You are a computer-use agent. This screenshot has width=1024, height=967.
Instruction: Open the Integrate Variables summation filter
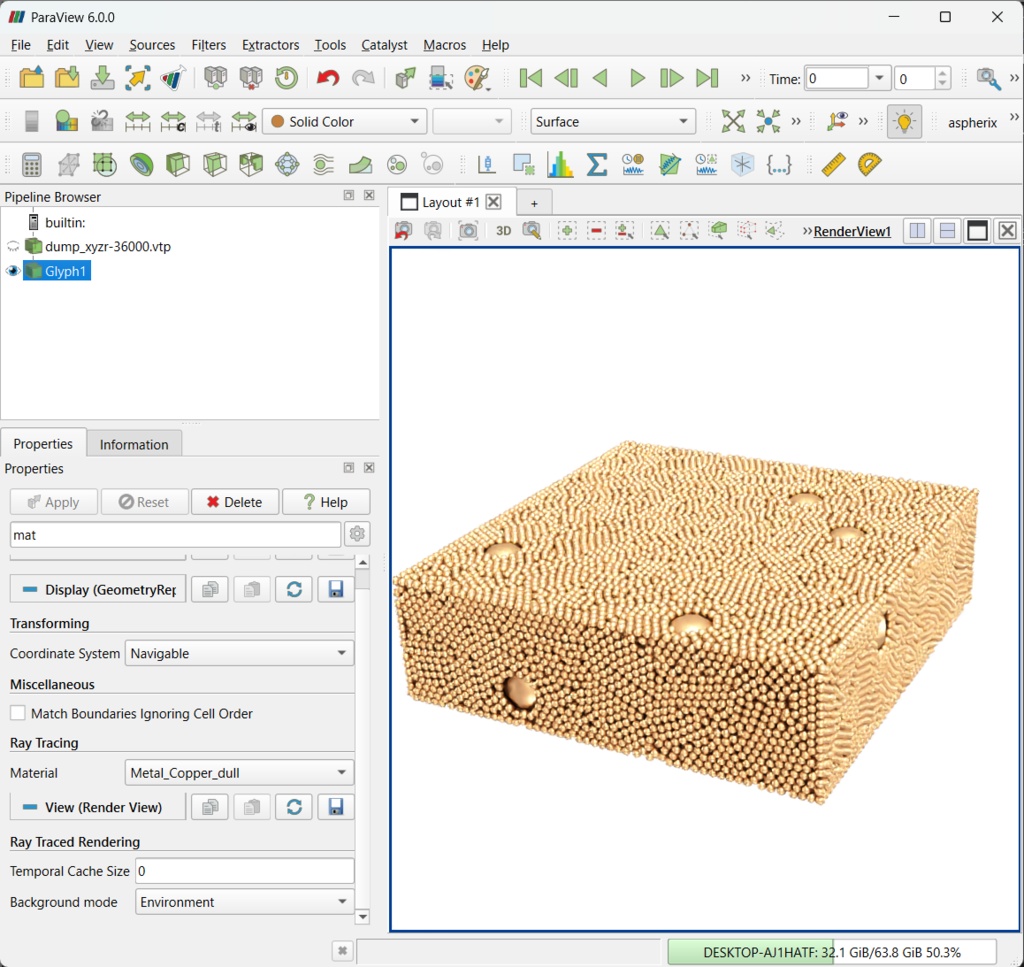(x=598, y=164)
